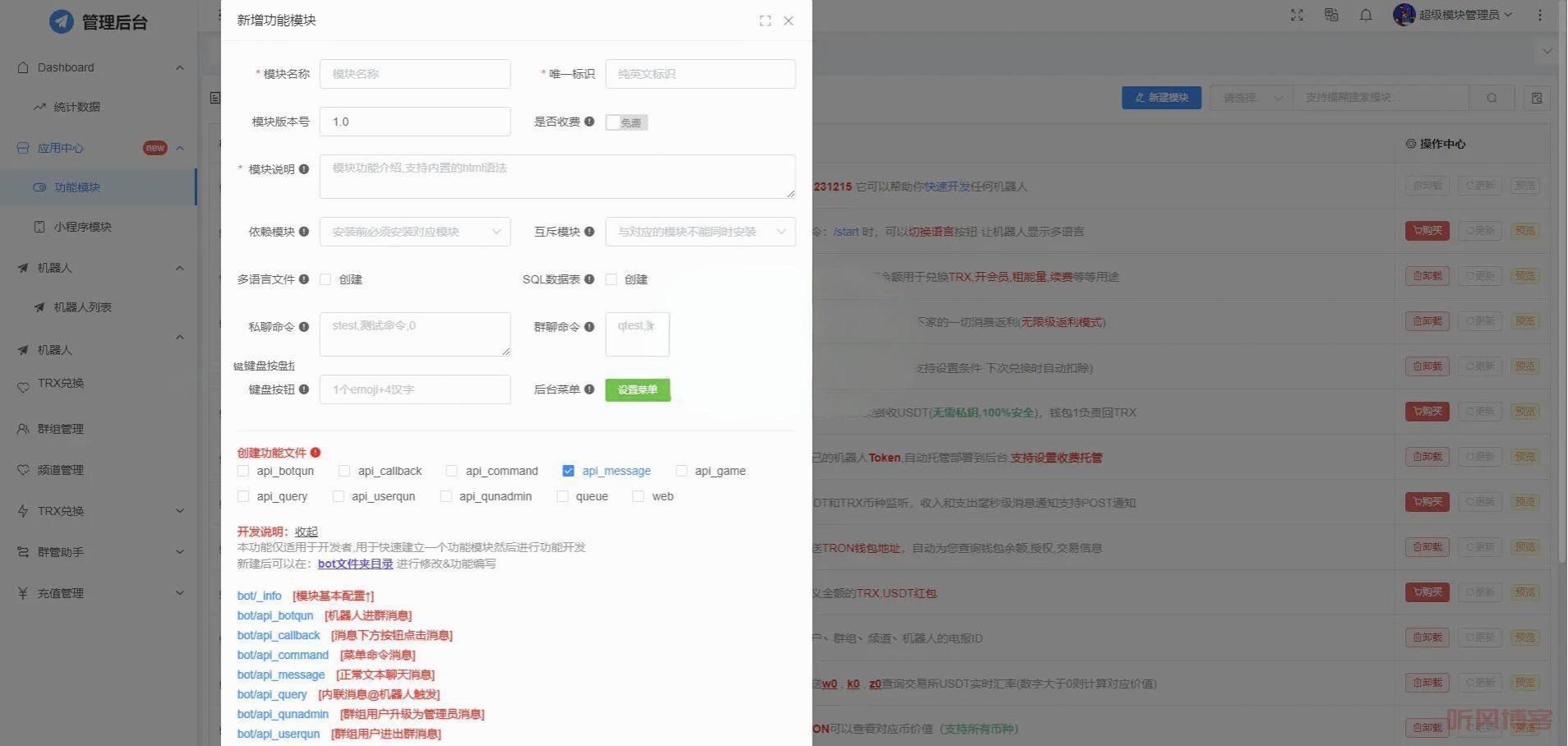1568x746 pixels.
Task: Close the 新增功能模块 dialog
Action: click(x=788, y=21)
